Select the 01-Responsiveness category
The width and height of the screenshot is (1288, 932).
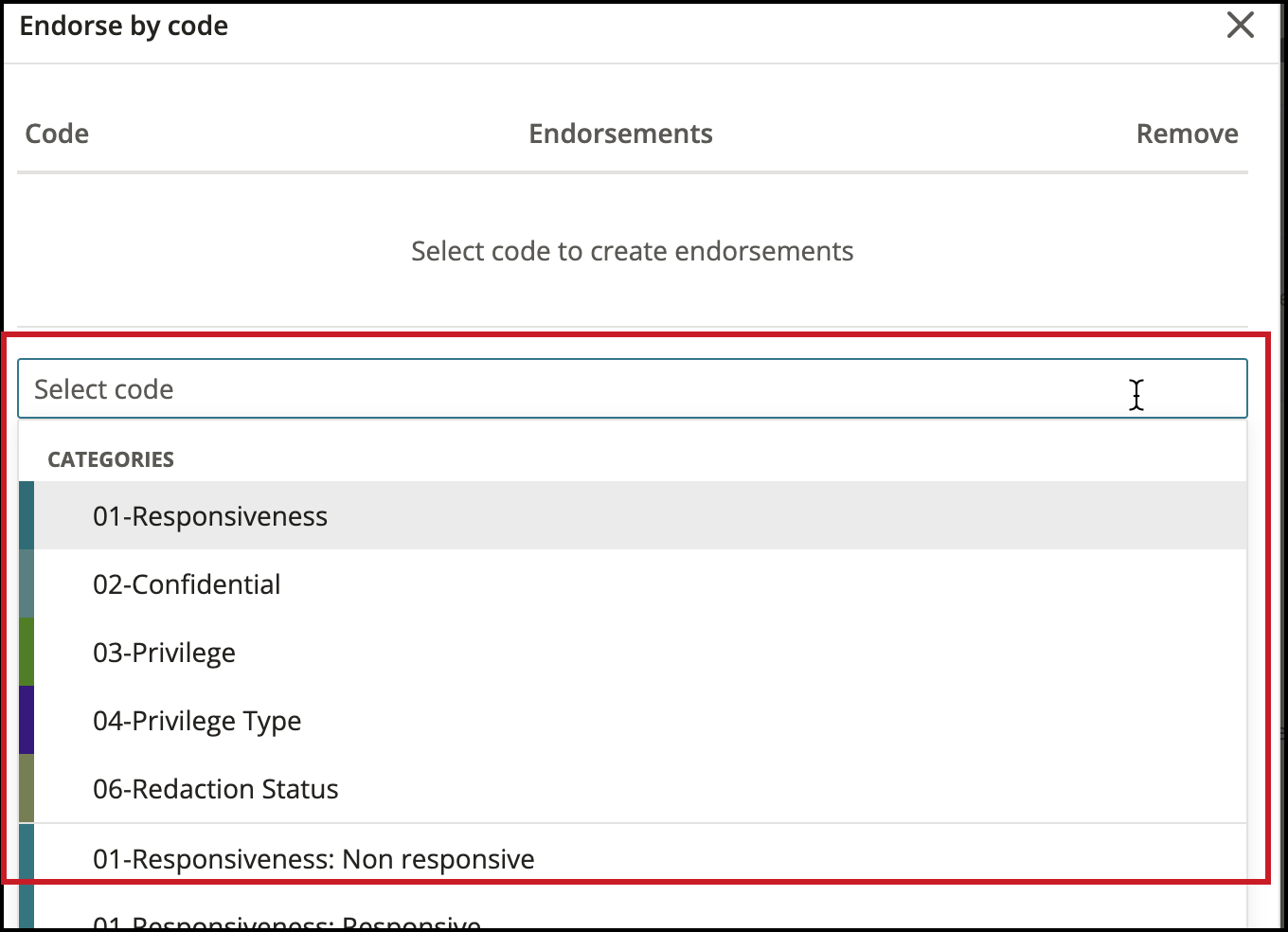pyautogui.click(x=632, y=515)
